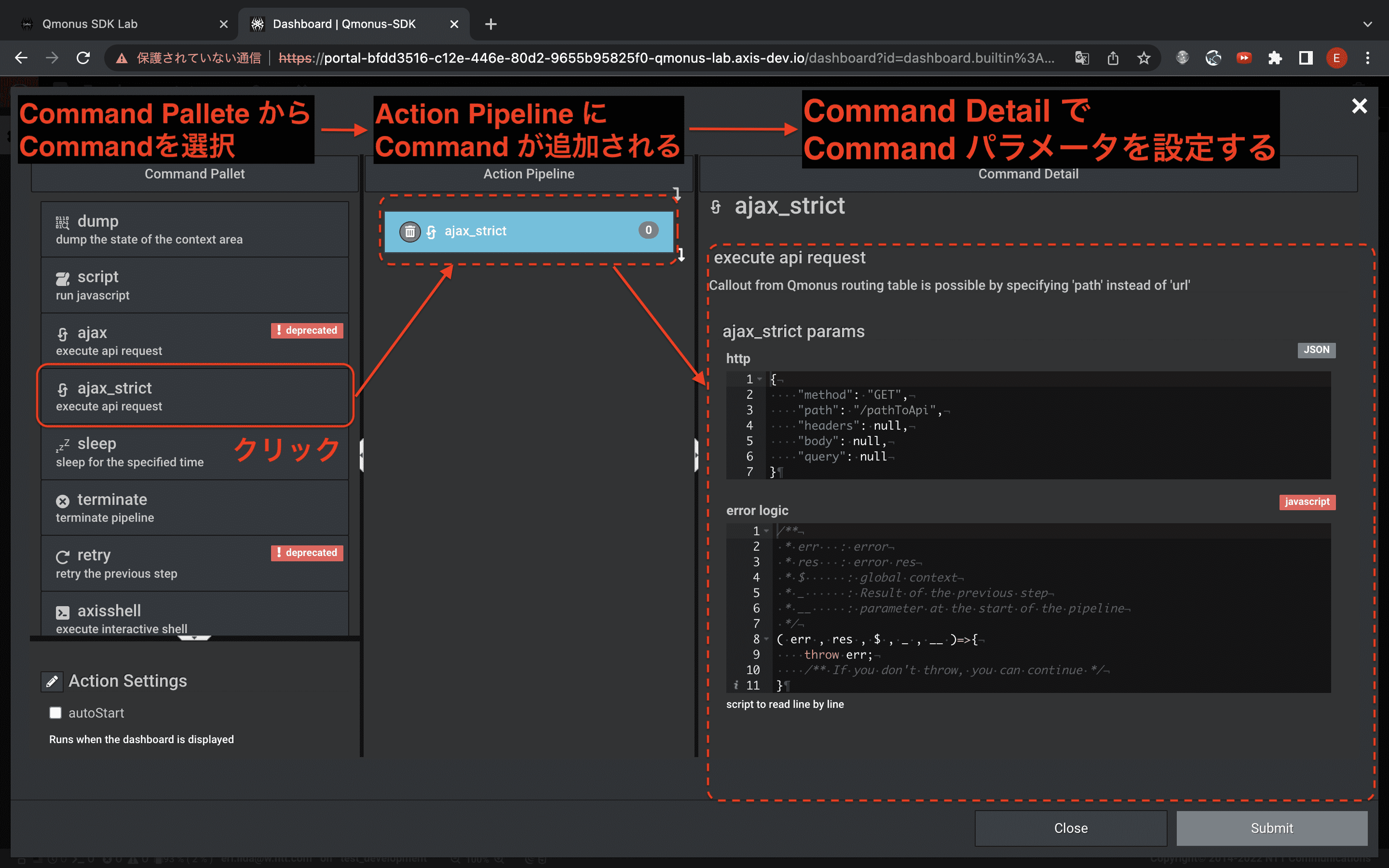
Task: Reload the current page
Action: [83, 58]
